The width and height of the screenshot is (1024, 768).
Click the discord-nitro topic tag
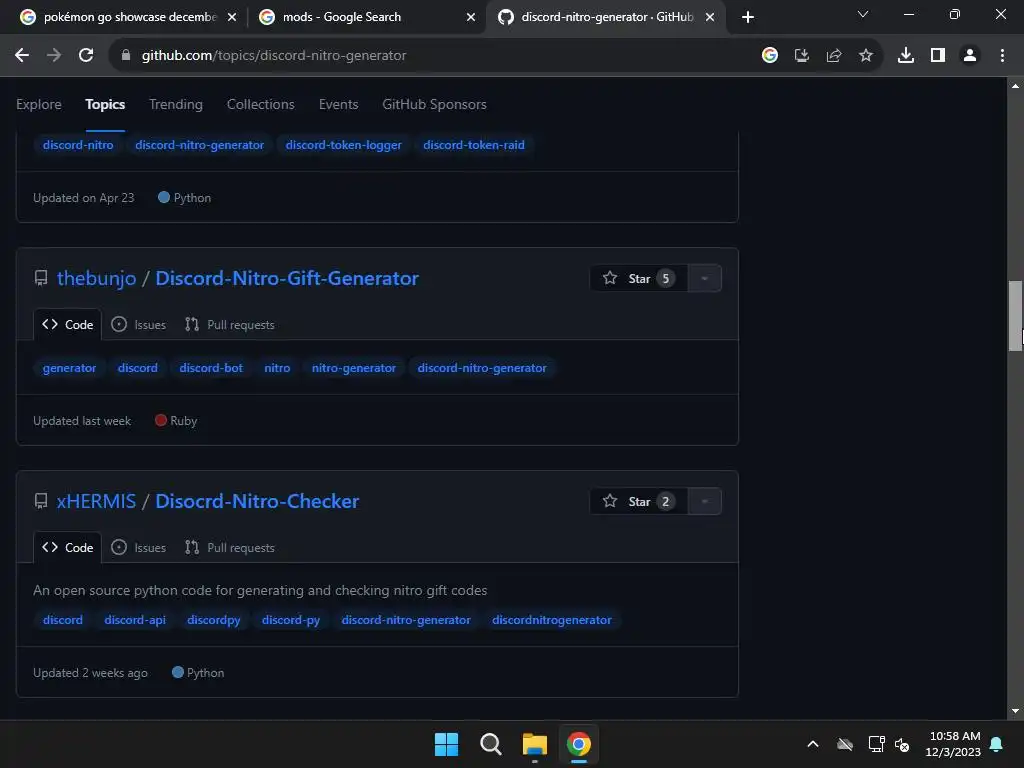pos(78,145)
